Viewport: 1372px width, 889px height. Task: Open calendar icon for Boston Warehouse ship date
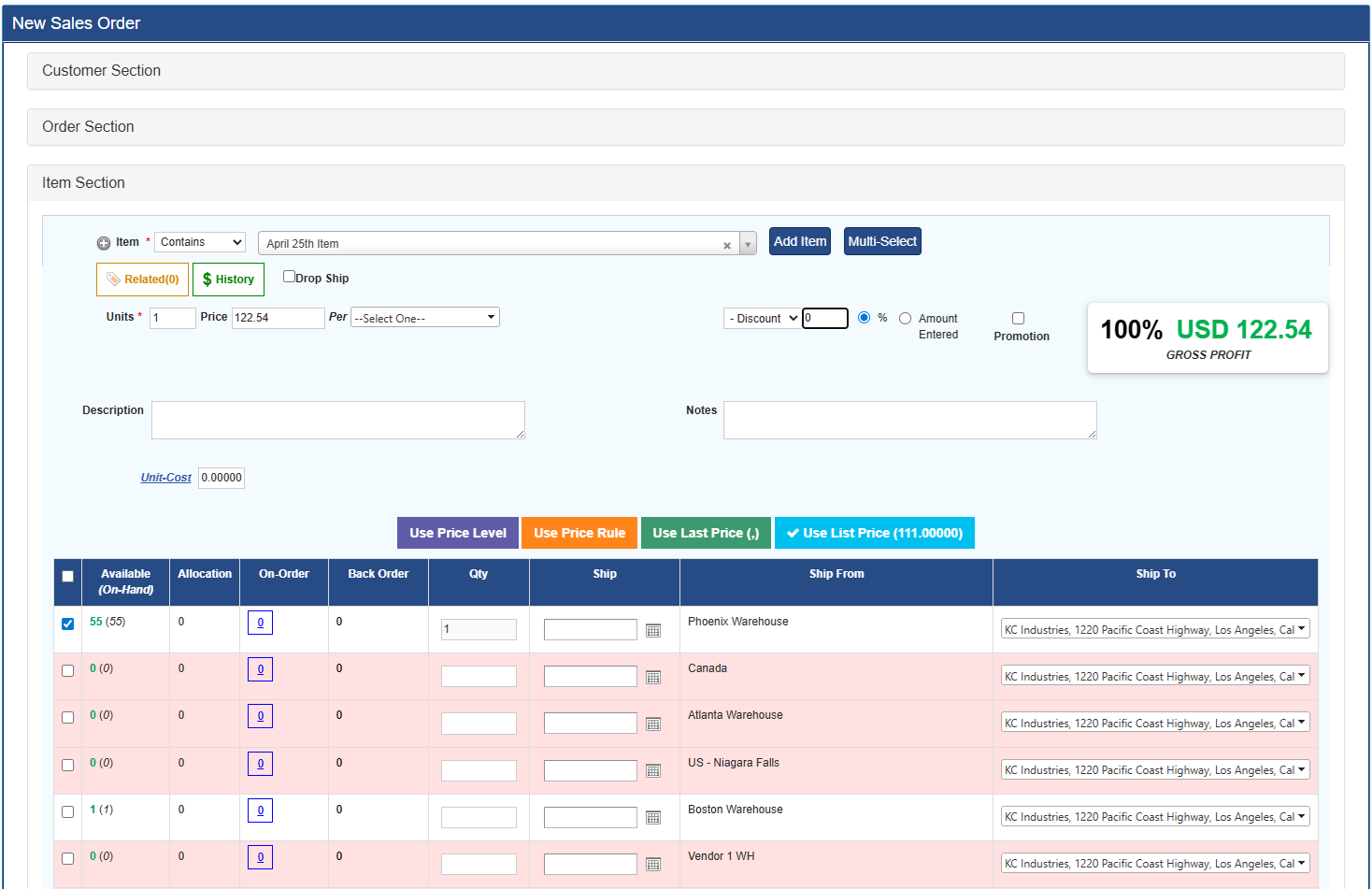click(x=653, y=817)
